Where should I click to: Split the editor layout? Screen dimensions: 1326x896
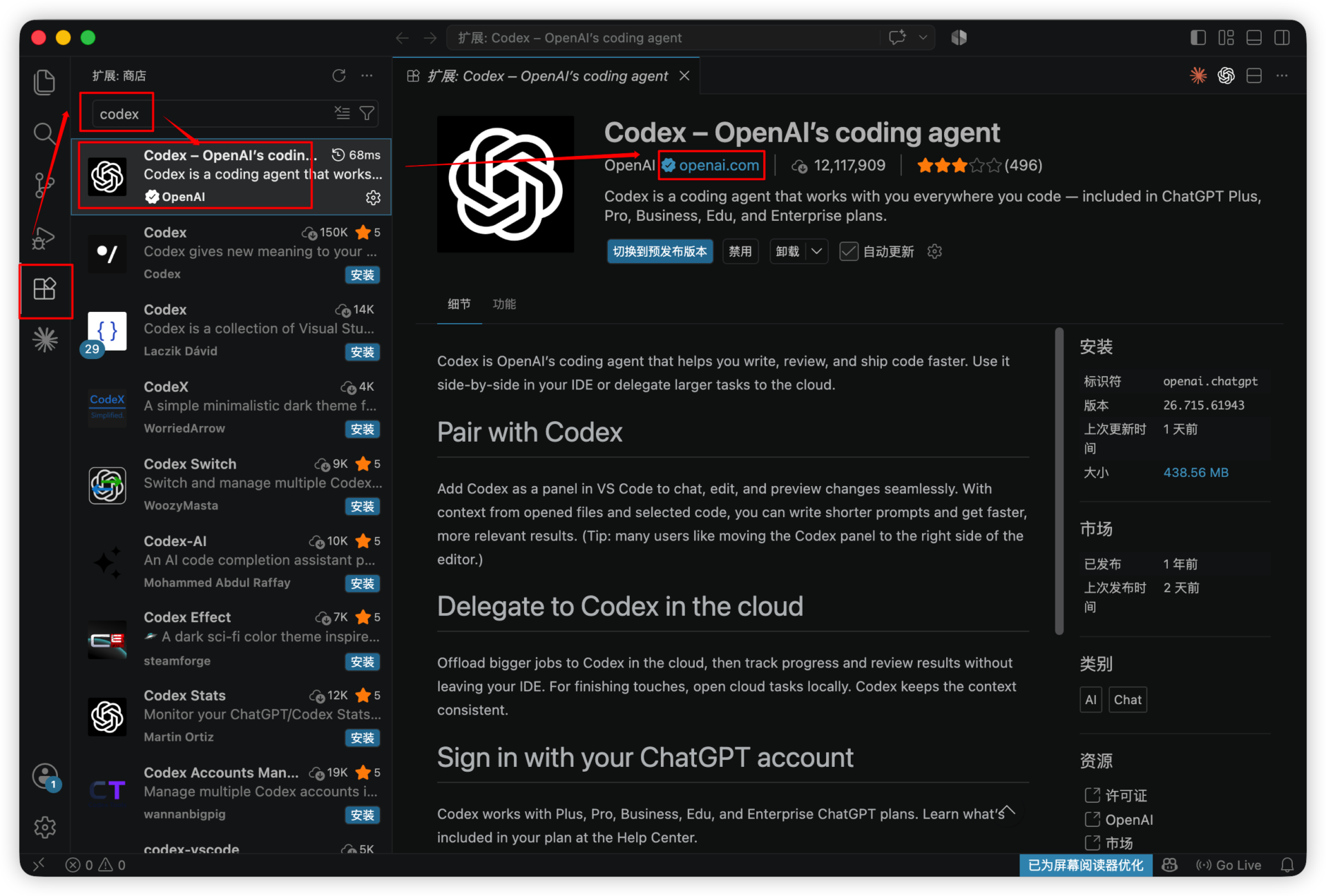tap(1254, 75)
